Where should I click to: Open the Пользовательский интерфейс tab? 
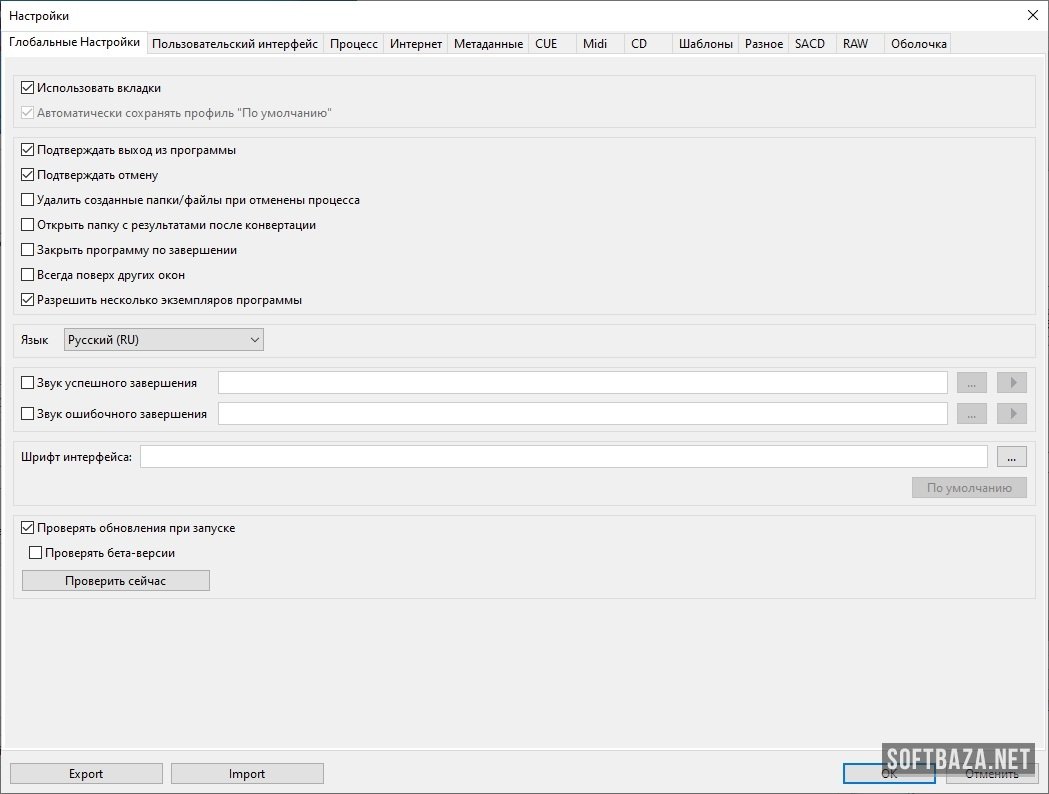click(x=235, y=44)
